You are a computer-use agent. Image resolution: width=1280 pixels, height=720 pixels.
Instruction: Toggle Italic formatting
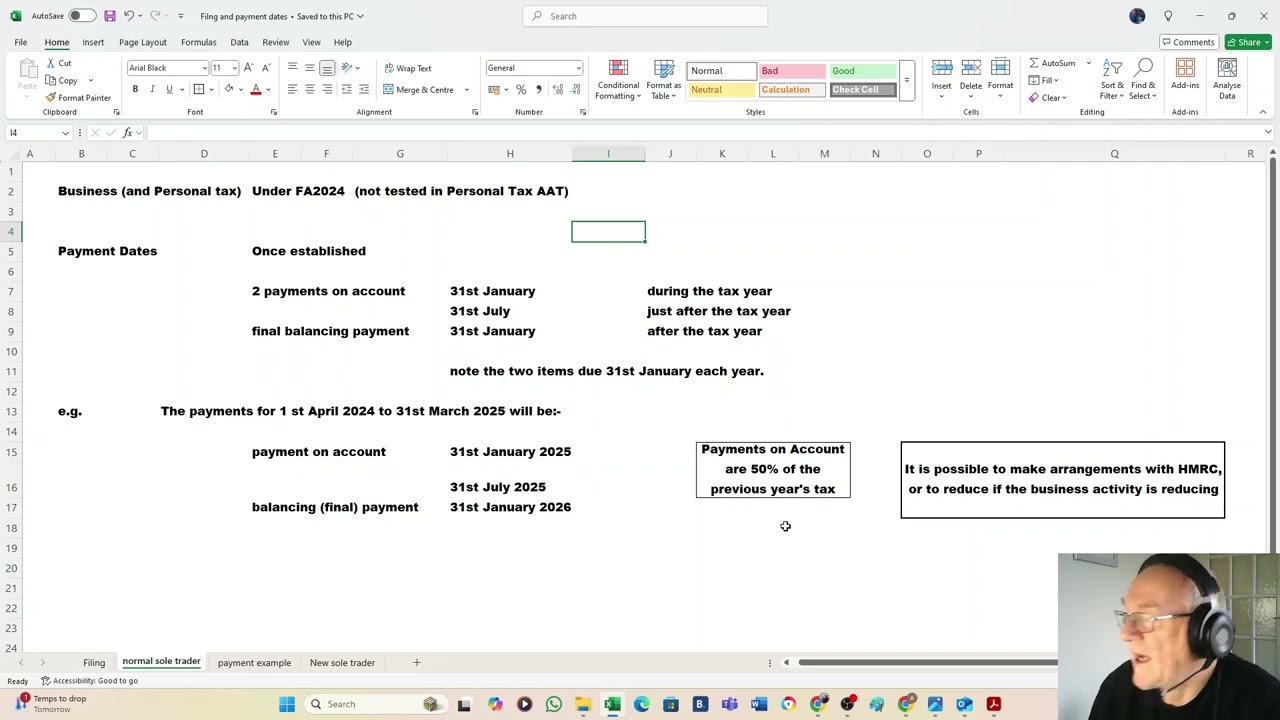click(x=152, y=90)
